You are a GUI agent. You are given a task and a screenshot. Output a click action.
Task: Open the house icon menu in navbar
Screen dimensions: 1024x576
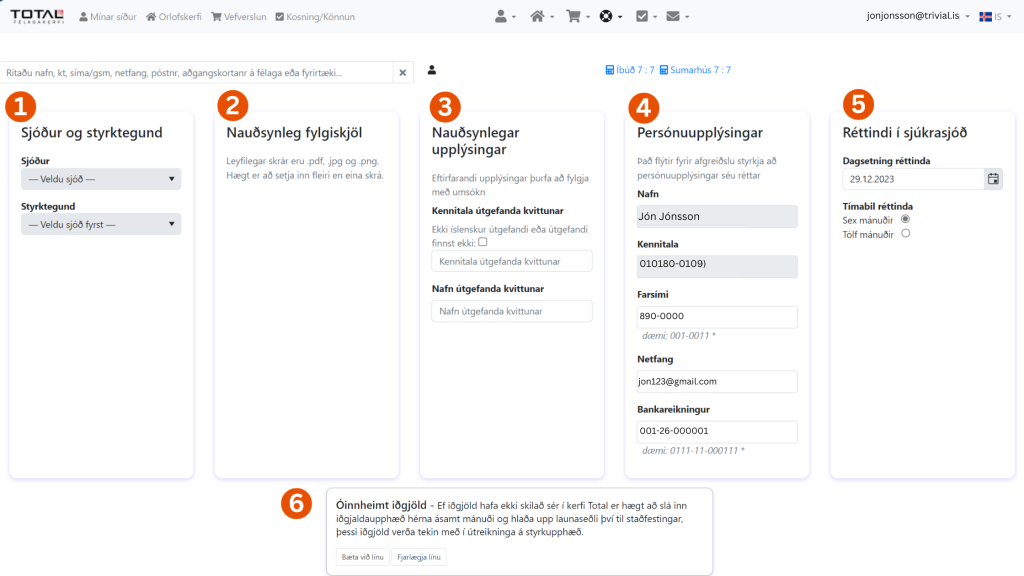click(x=542, y=16)
